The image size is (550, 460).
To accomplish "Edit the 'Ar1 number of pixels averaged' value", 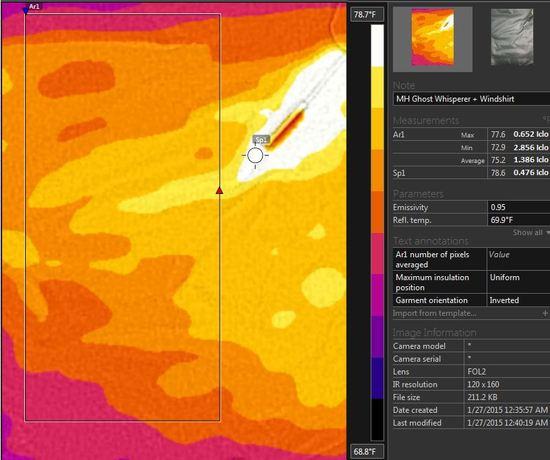I will pyautogui.click(x=519, y=259).
